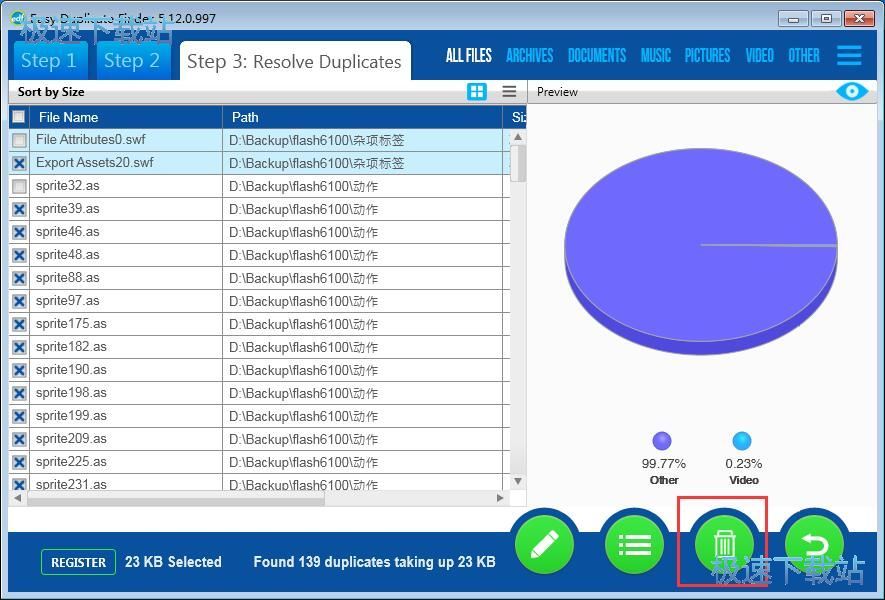
Task: Click 'Found 139 duplicates' status text
Action: click(374, 562)
